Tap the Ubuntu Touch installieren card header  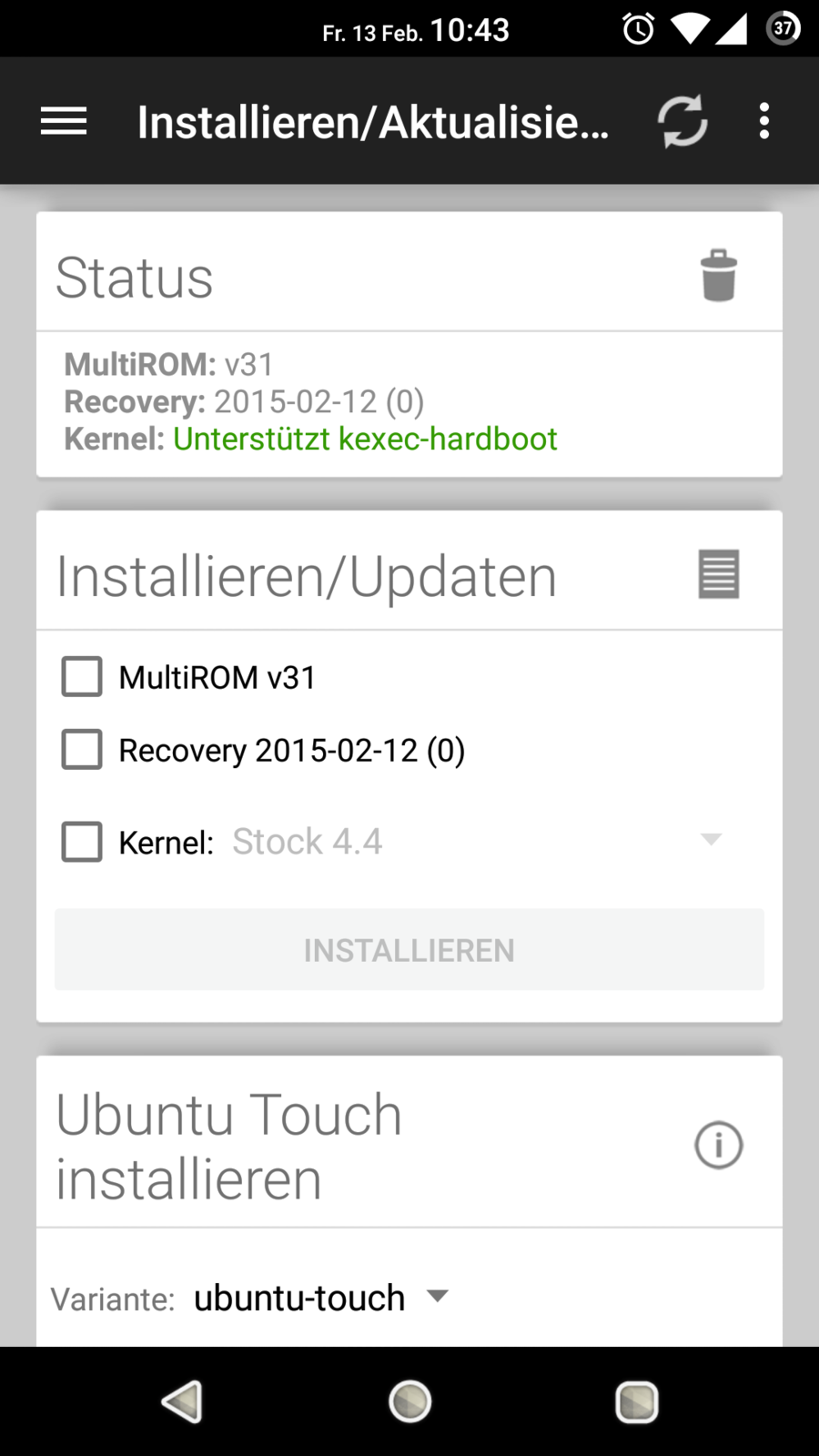[409, 1142]
